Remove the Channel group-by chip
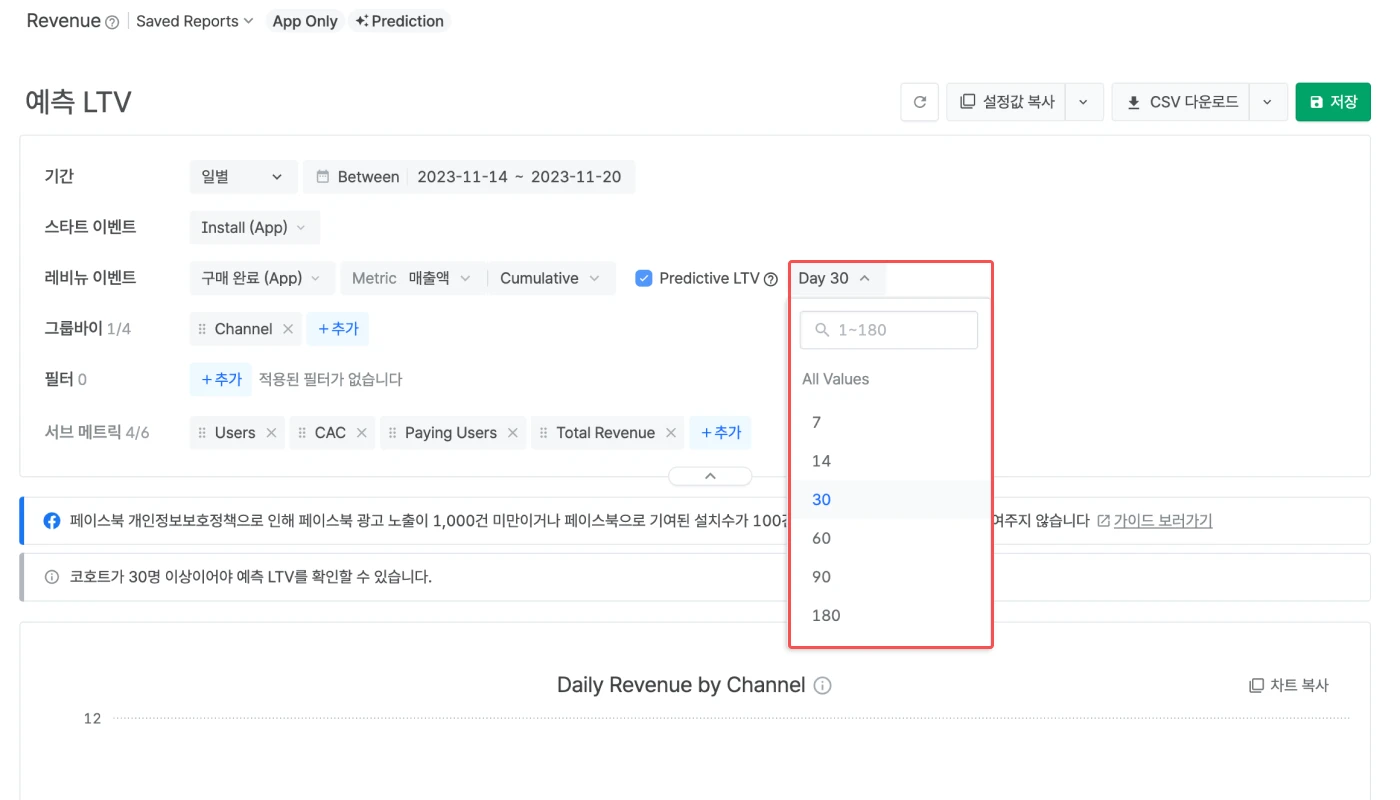Image resolution: width=1400 pixels, height=800 pixels. pos(288,329)
